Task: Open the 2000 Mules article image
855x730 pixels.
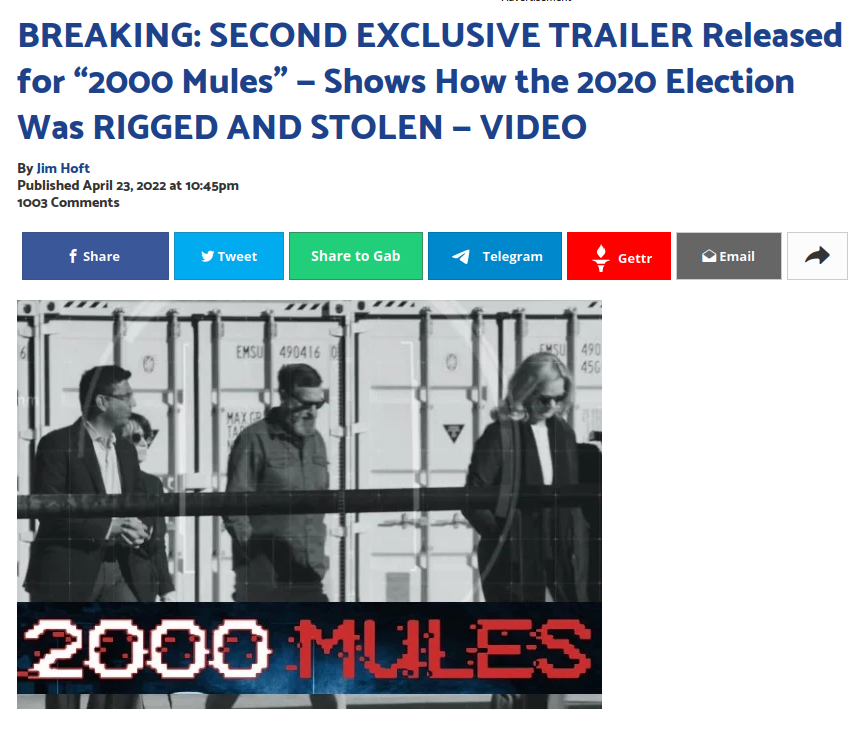Action: click(x=309, y=504)
